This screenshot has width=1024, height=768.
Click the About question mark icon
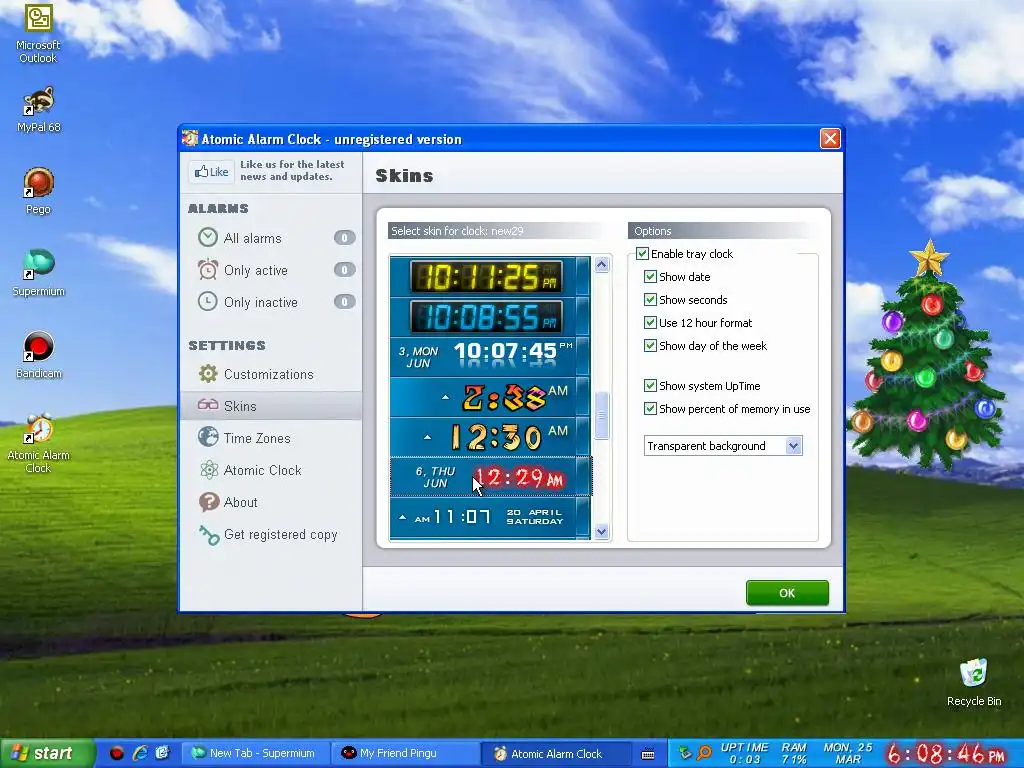[x=208, y=502]
